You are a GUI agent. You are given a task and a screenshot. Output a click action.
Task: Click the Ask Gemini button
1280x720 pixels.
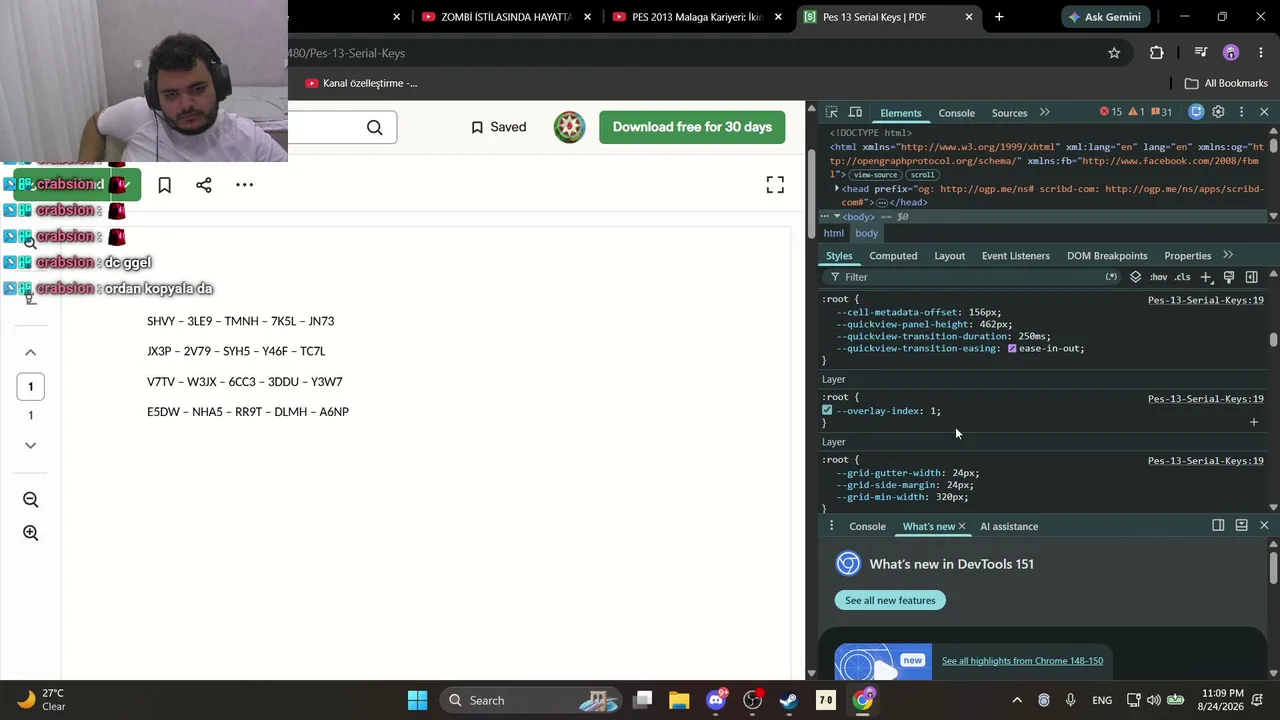[x=1105, y=17]
